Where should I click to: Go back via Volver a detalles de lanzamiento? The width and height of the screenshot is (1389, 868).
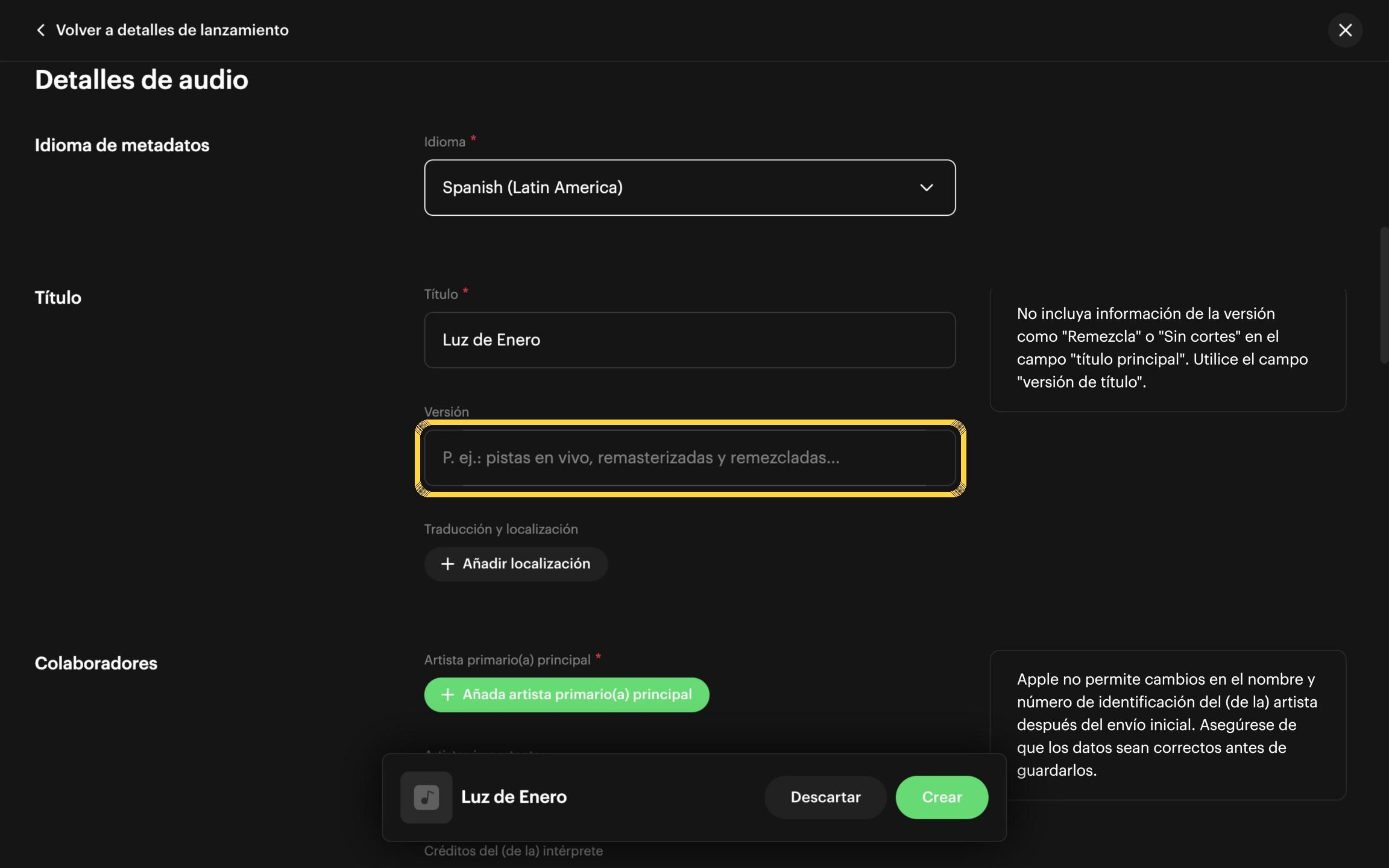(x=172, y=30)
